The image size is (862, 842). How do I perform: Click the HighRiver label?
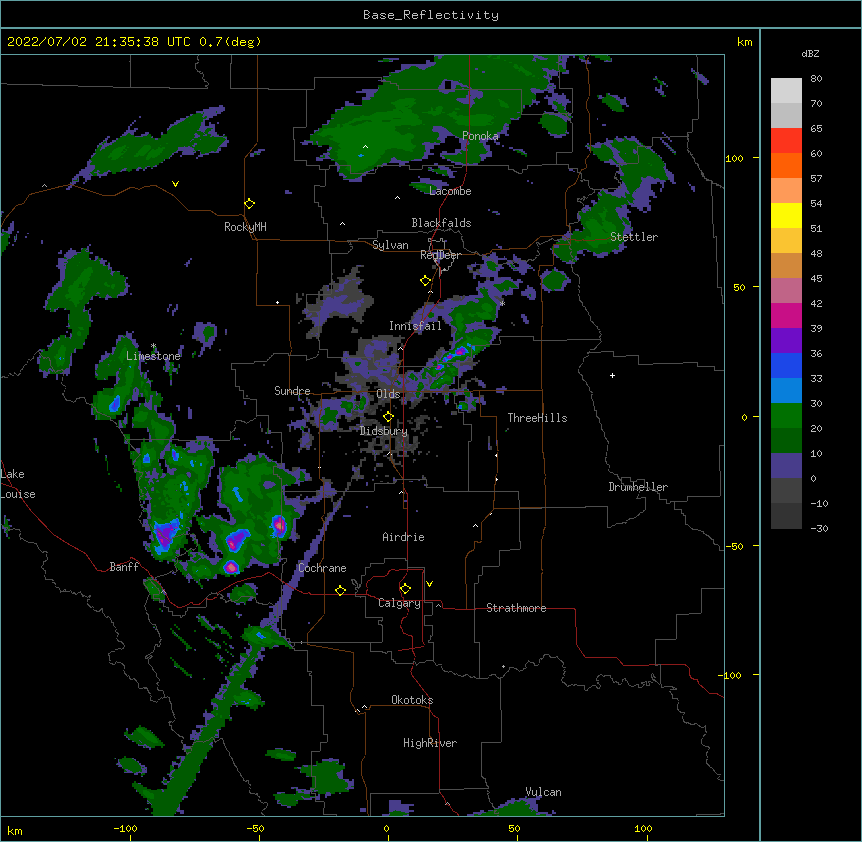click(430, 743)
